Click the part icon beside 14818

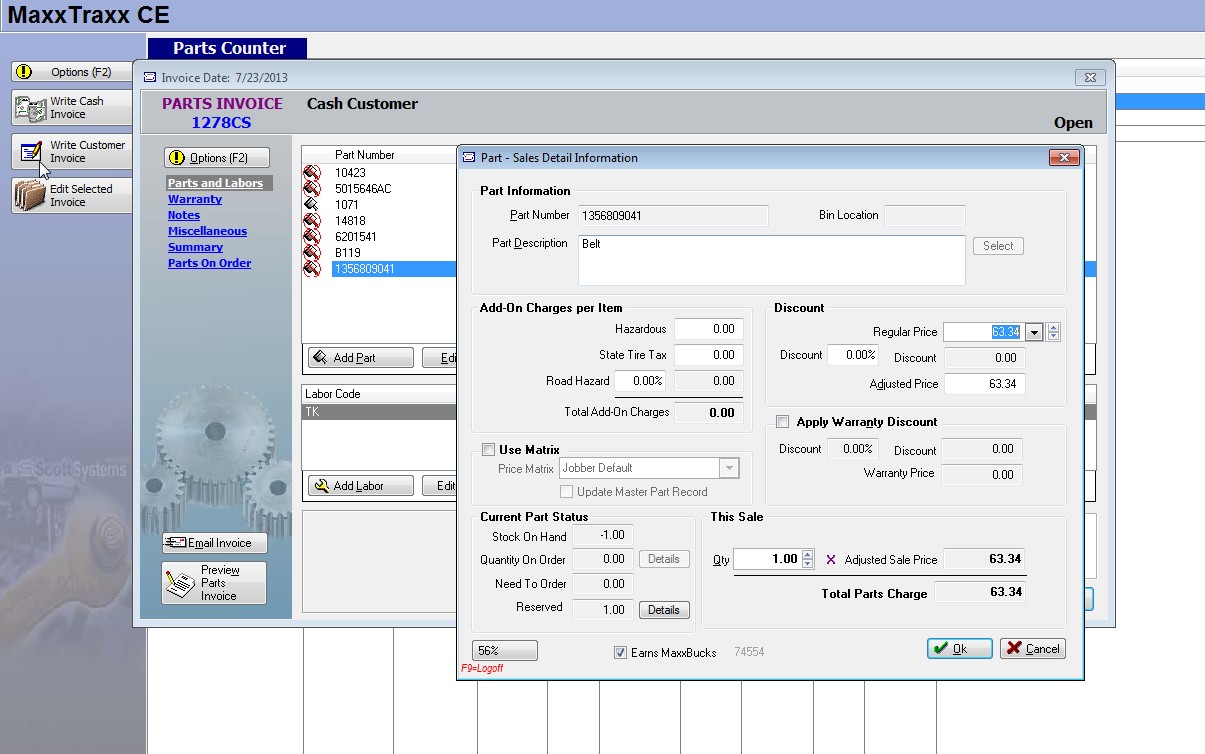point(313,221)
